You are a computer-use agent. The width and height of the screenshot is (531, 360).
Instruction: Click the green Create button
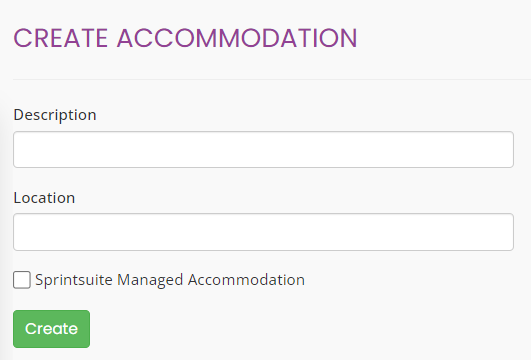point(51,329)
